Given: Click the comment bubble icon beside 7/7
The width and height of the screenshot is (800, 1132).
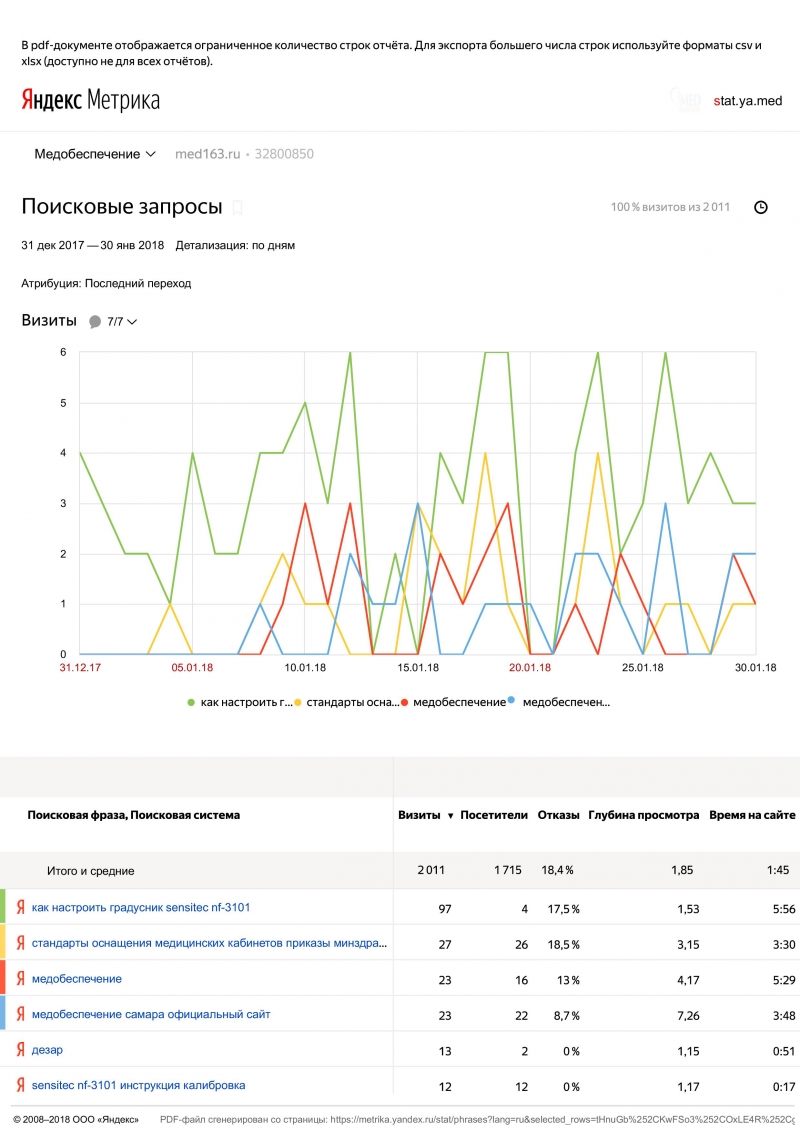Looking at the screenshot, I should [x=95, y=322].
